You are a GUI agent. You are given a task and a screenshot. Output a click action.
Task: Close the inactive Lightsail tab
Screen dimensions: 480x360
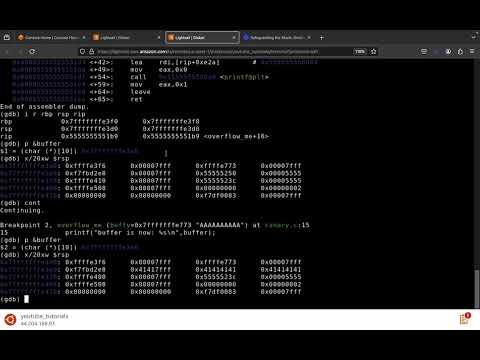click(x=159, y=38)
